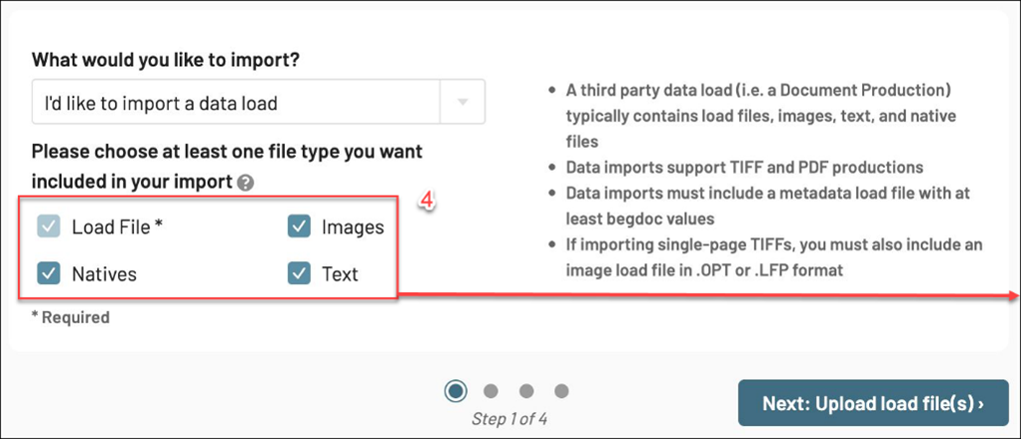1021x439 pixels.
Task: Click the "* Required" note
Action: coord(70,317)
